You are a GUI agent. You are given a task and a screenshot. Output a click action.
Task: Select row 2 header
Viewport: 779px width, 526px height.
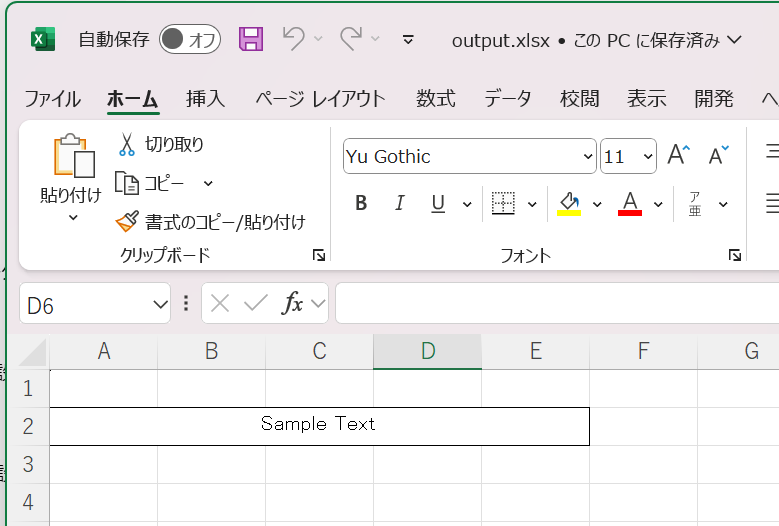[28, 426]
